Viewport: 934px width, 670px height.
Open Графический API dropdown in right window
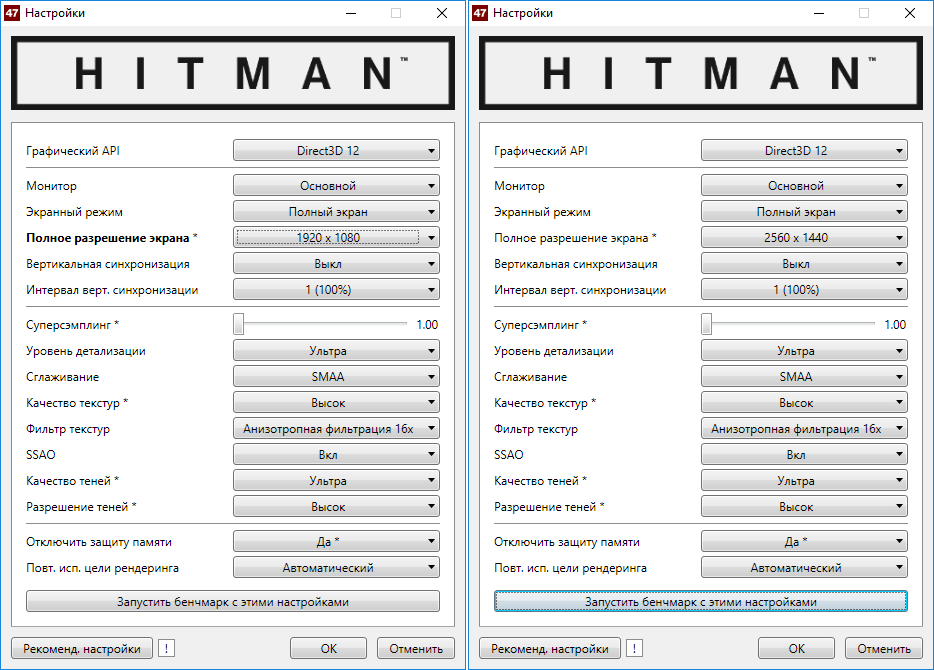[805, 151]
